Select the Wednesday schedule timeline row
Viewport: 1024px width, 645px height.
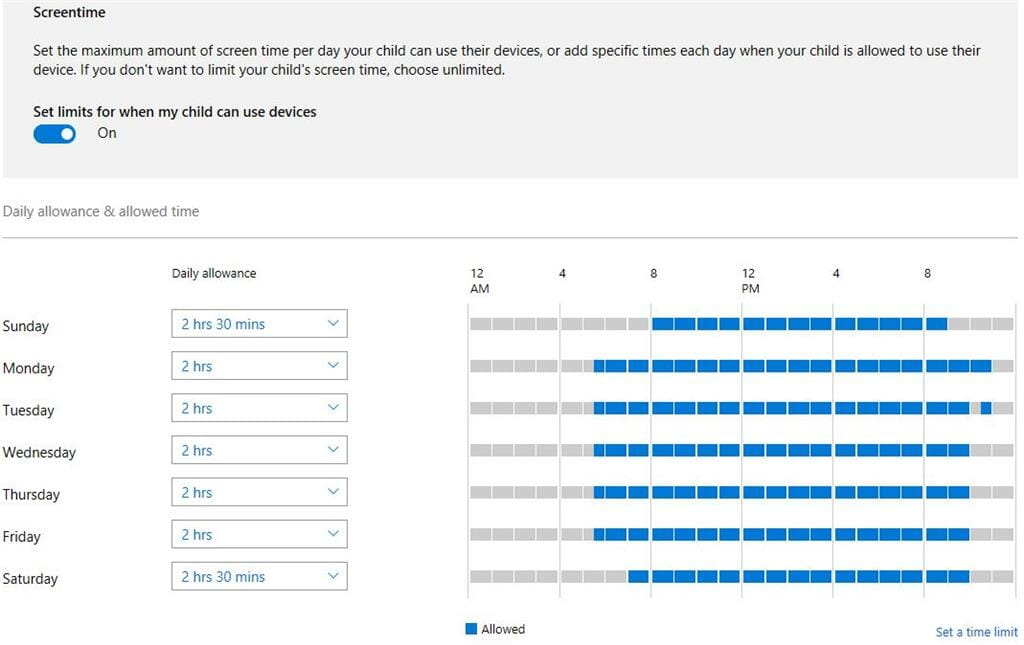tap(741, 450)
